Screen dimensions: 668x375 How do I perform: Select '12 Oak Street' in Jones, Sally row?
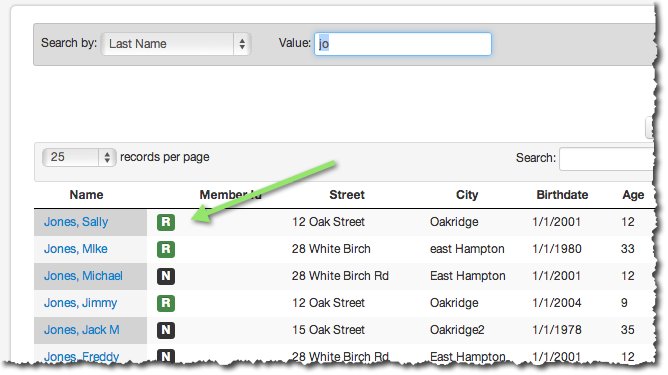[x=328, y=222]
